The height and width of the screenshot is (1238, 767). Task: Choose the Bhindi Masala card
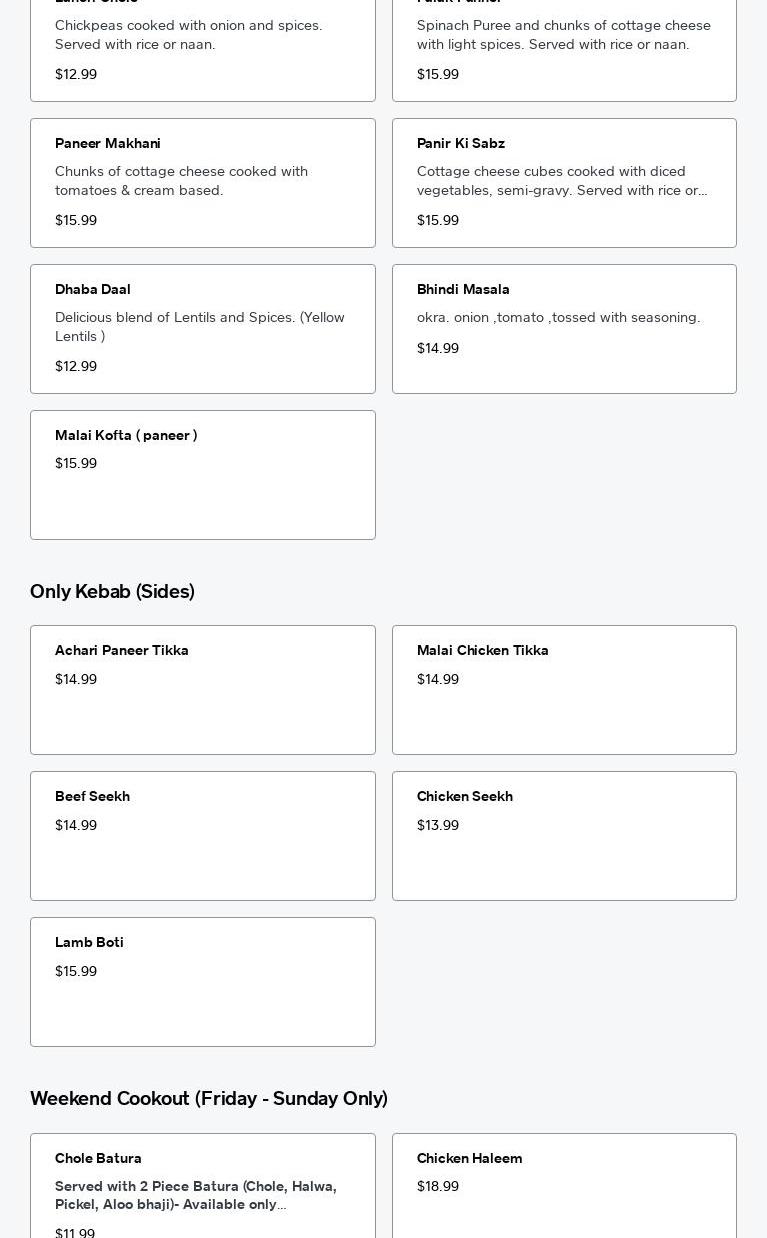pyautogui.click(x=564, y=329)
